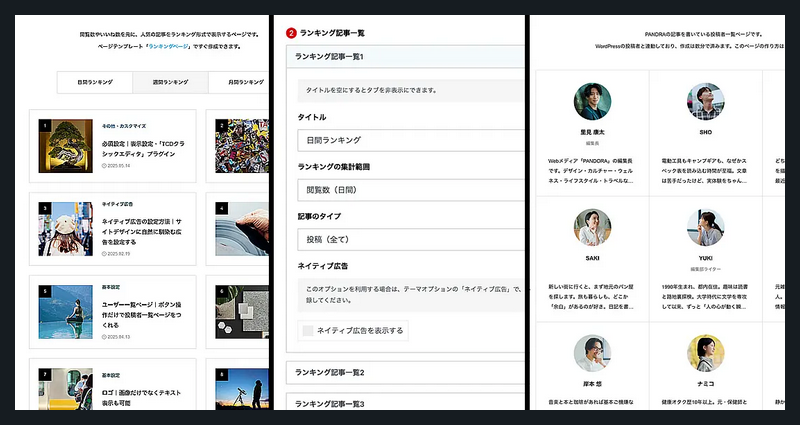Open the rank 3 girl with hat thumbnail
Viewport: 800px width, 425px height.
(x=66, y=229)
